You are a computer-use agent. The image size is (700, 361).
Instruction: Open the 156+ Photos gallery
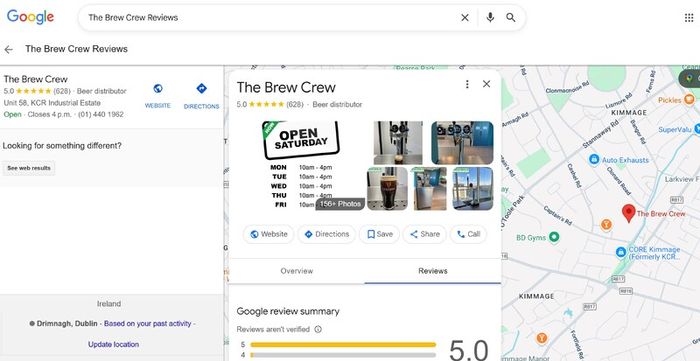point(340,204)
